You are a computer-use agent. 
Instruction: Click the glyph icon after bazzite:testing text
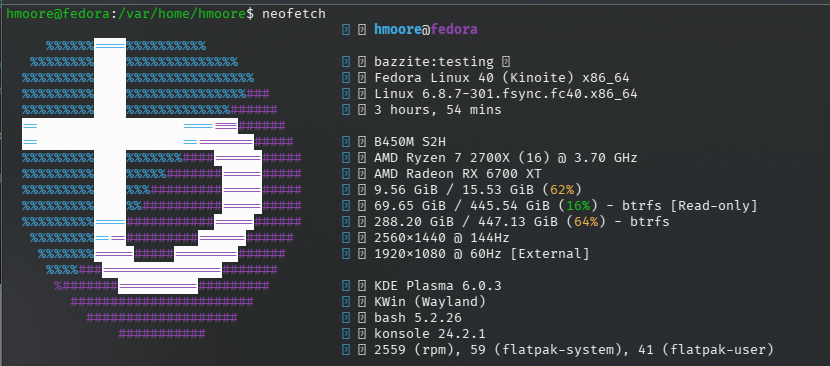pos(506,62)
